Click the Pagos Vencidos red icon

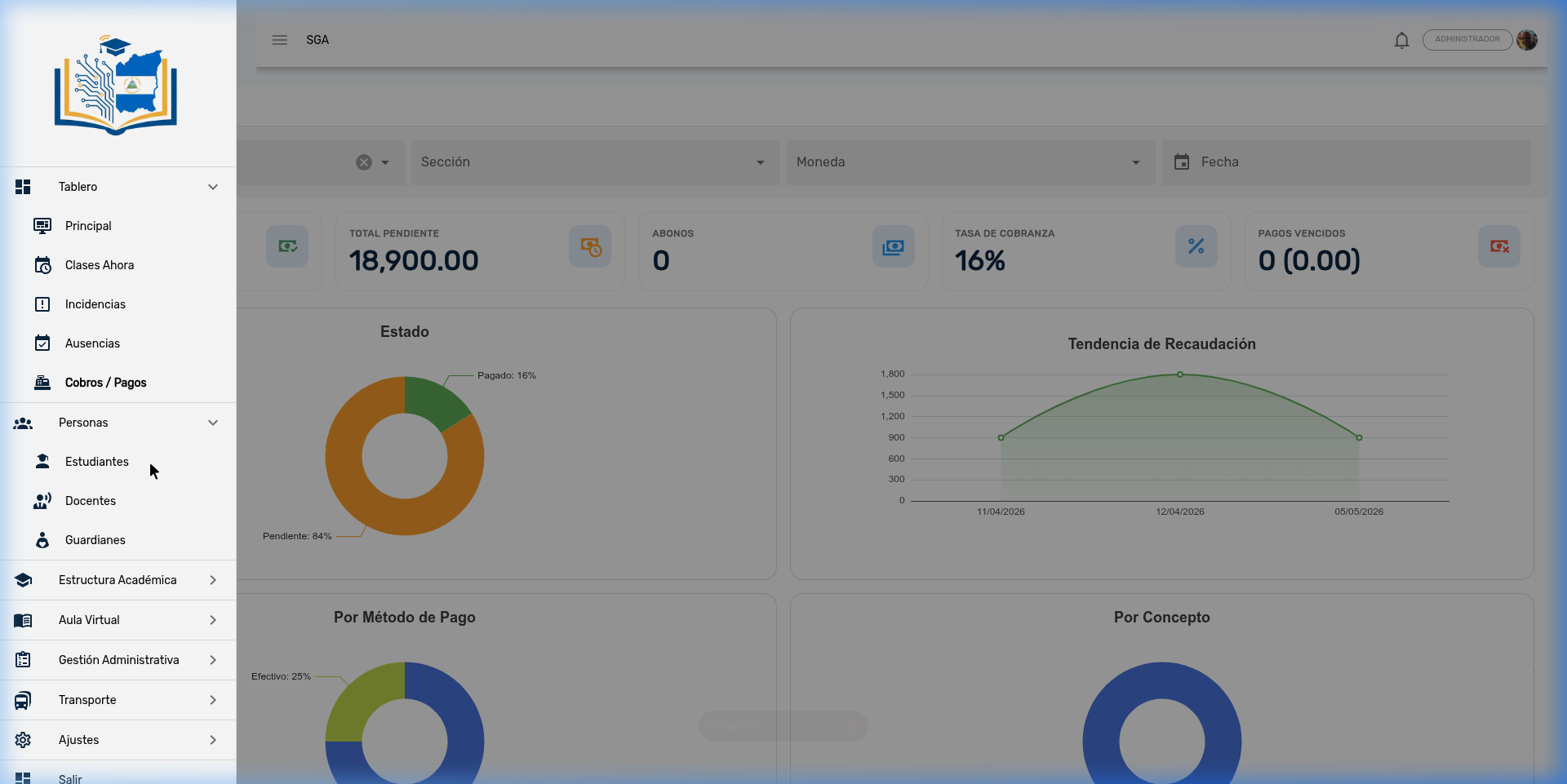tap(1498, 246)
